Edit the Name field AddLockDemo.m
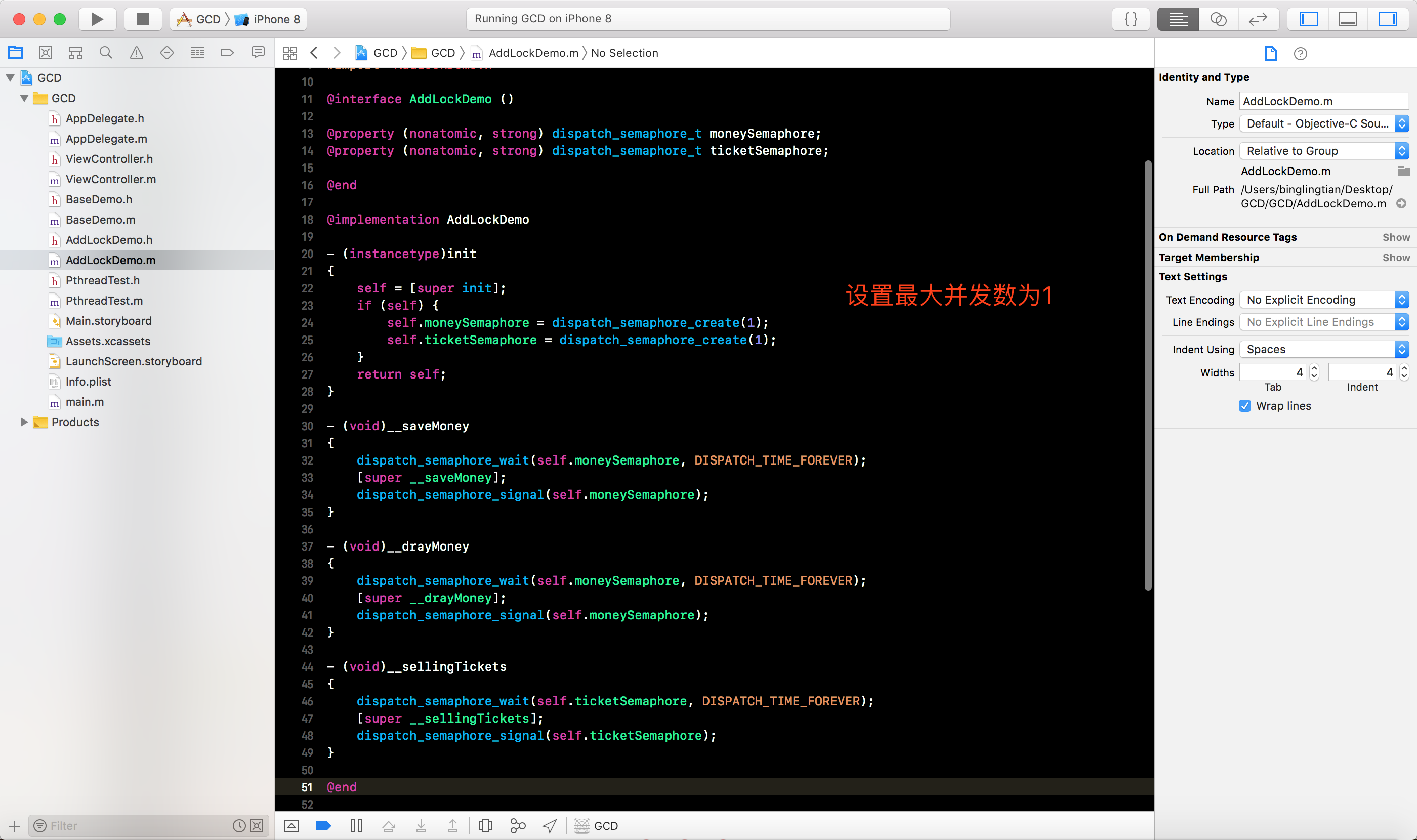 coord(1323,101)
